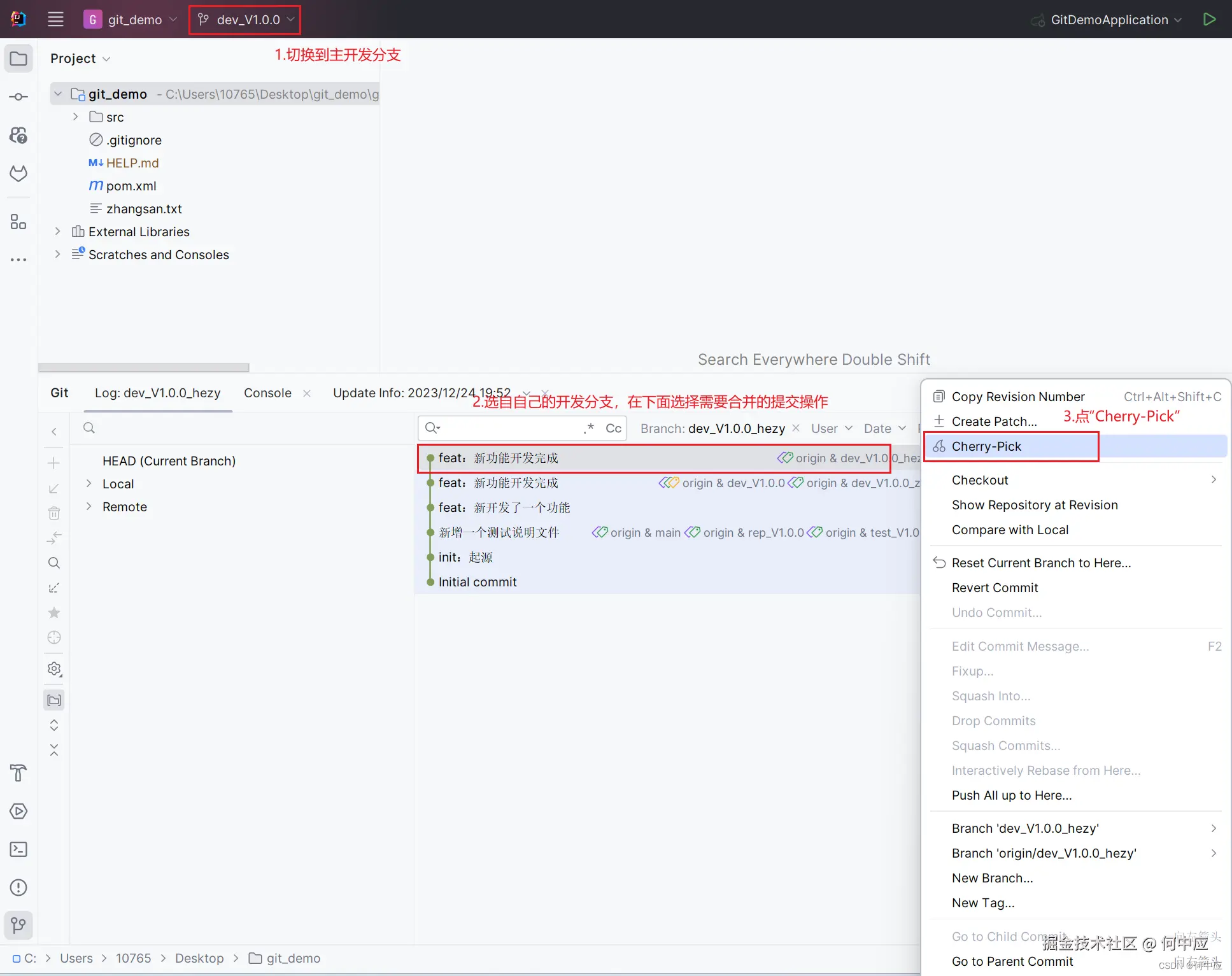Open the dev_V1.0.0 branch dropdown
Viewport: 1232px width, 976px height.
[245, 20]
